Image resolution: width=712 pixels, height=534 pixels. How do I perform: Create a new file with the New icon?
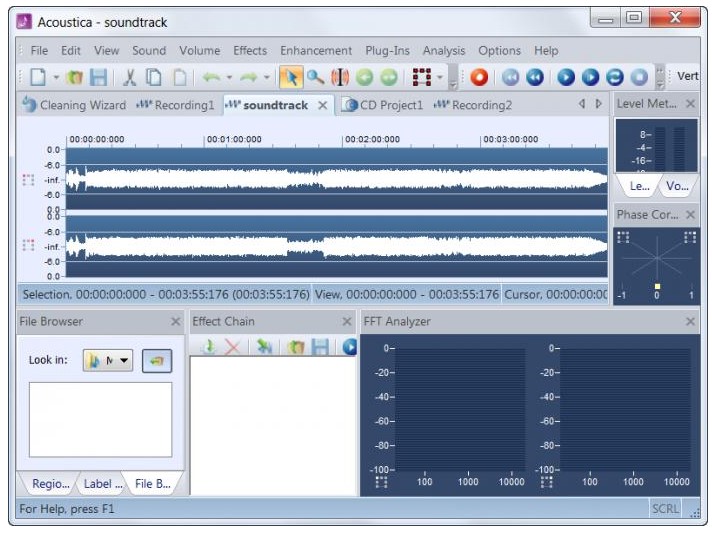click(x=38, y=77)
